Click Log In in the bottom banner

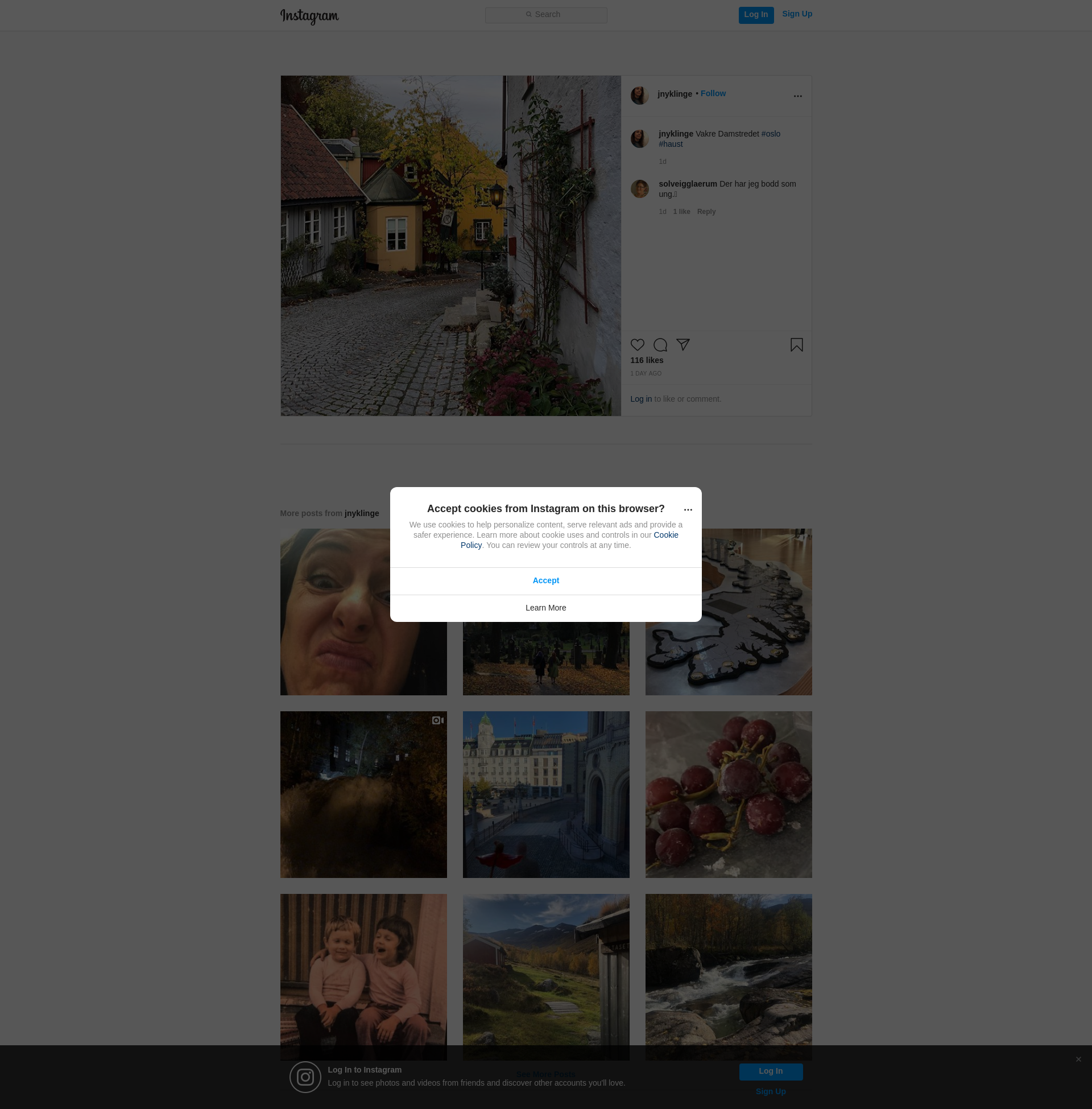pyautogui.click(x=770, y=1071)
